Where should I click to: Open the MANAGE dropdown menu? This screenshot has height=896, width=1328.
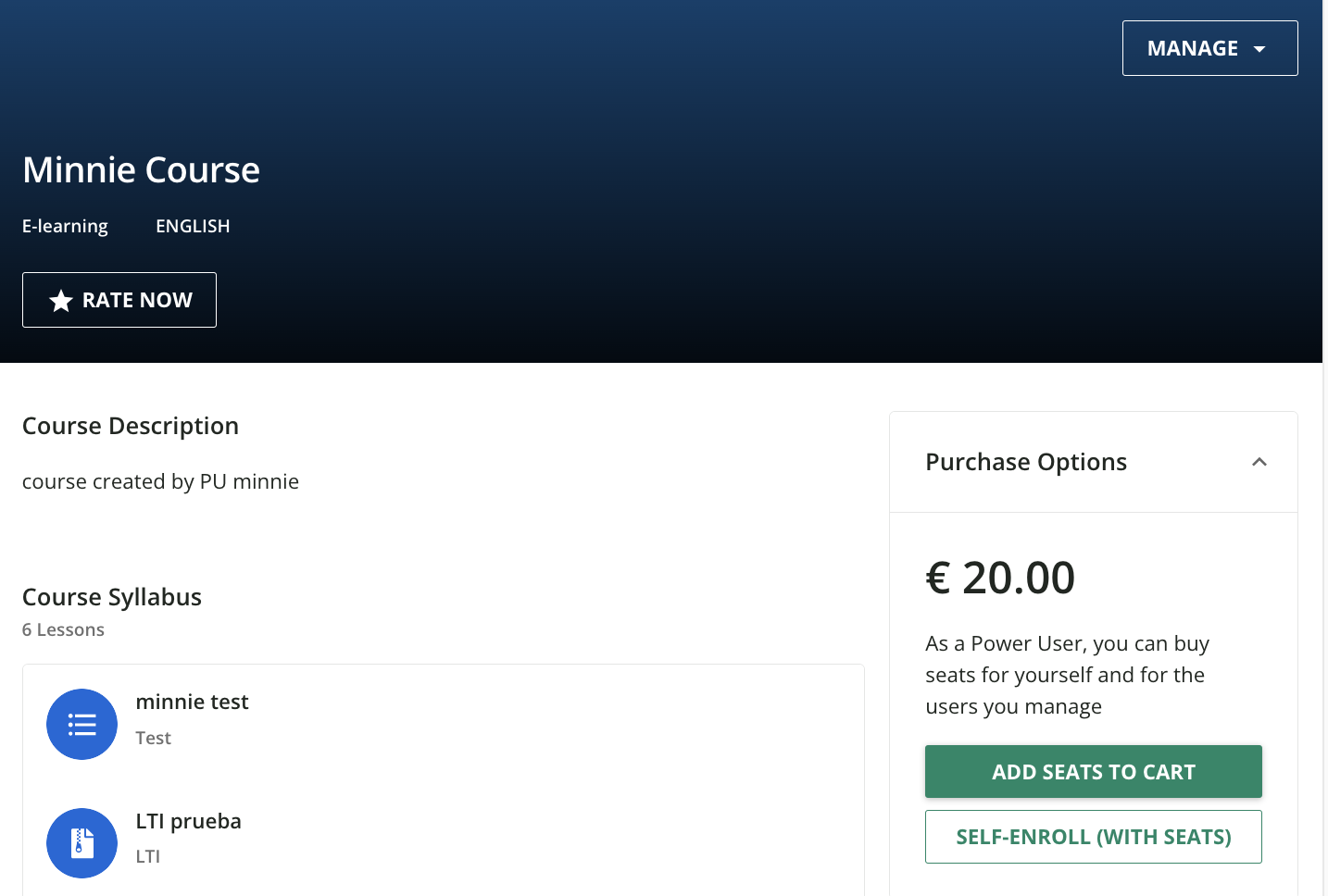click(1192, 48)
